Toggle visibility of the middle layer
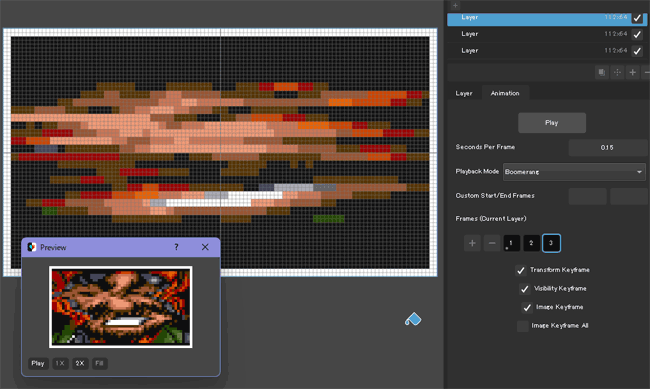 click(637, 34)
